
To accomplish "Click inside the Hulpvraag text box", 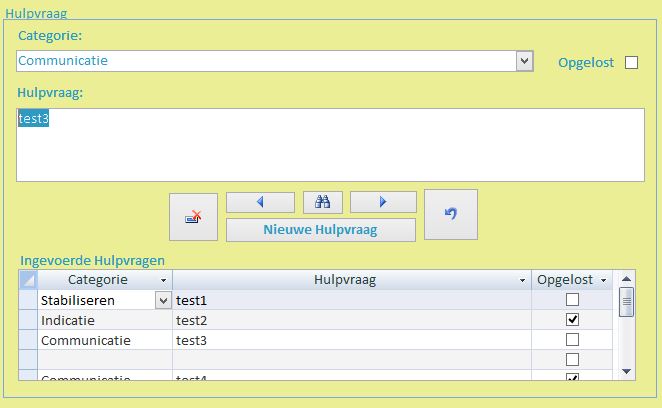I will [331, 145].
